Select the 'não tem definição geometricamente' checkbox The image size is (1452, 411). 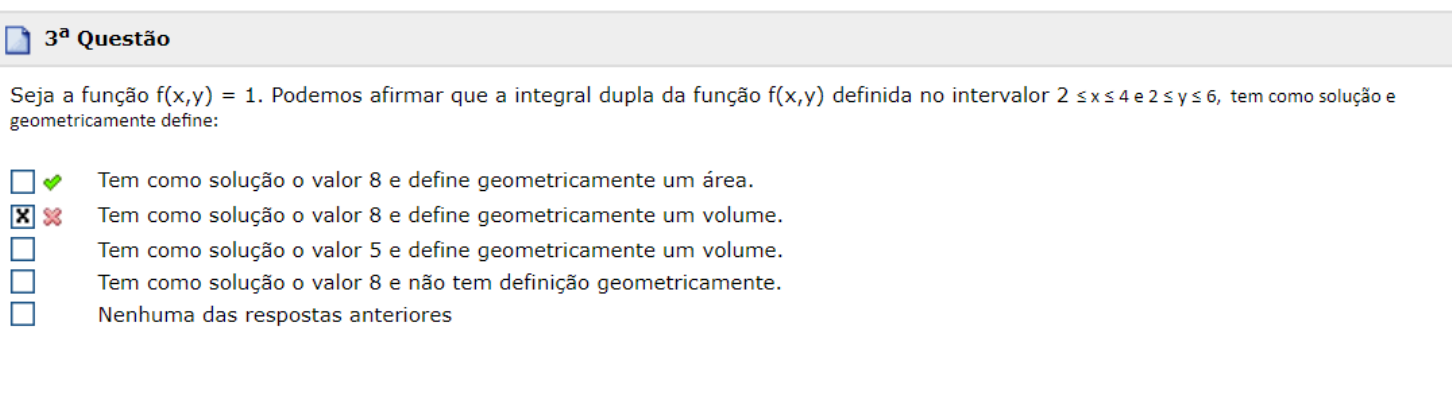(x=22, y=282)
